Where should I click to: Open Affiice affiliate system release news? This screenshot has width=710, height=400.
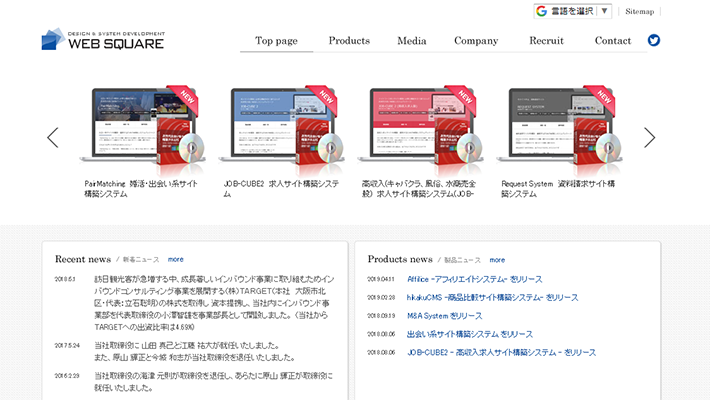click(475, 279)
